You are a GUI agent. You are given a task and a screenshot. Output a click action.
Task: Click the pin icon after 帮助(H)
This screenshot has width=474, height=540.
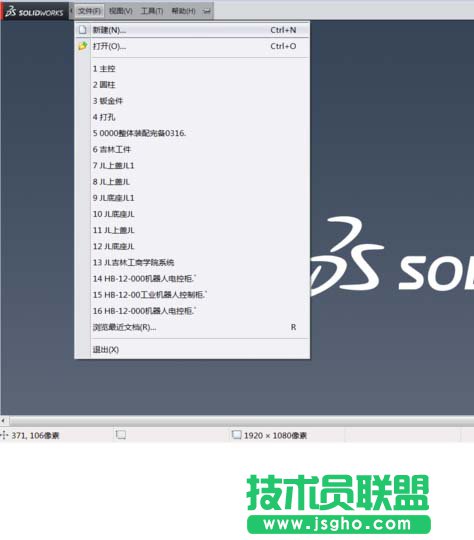pyautogui.click(x=206, y=11)
